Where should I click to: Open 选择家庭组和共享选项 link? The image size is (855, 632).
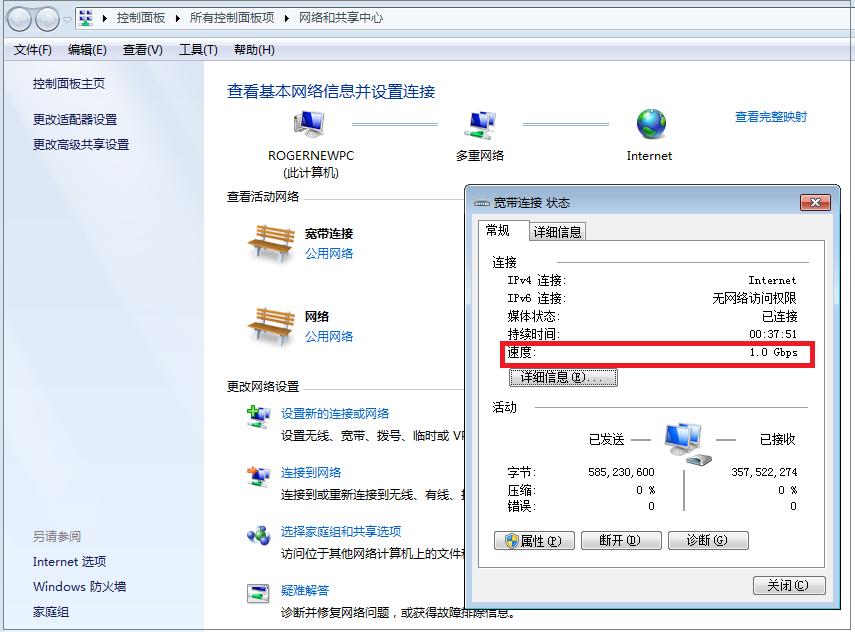click(x=341, y=532)
